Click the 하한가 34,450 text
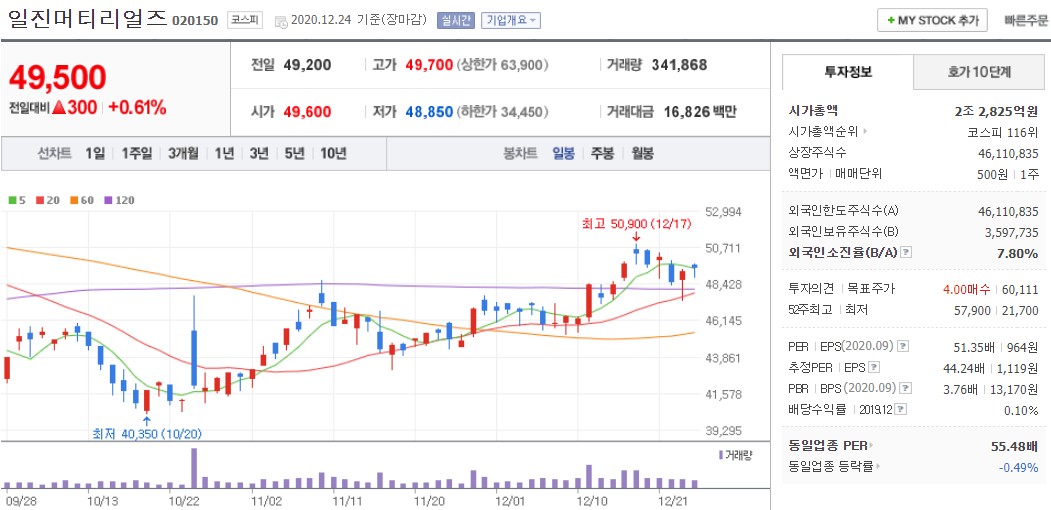This screenshot has height=510, width=1051. tap(503, 112)
